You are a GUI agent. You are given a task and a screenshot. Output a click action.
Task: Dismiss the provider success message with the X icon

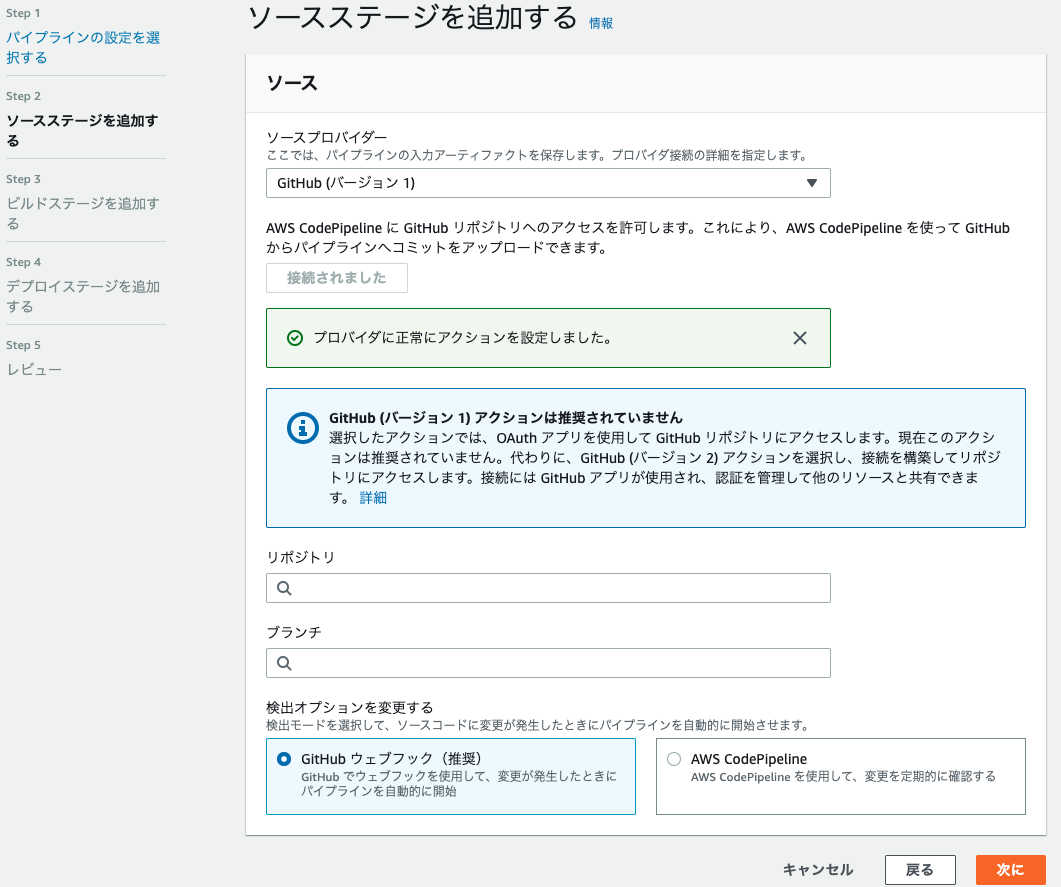click(x=799, y=338)
